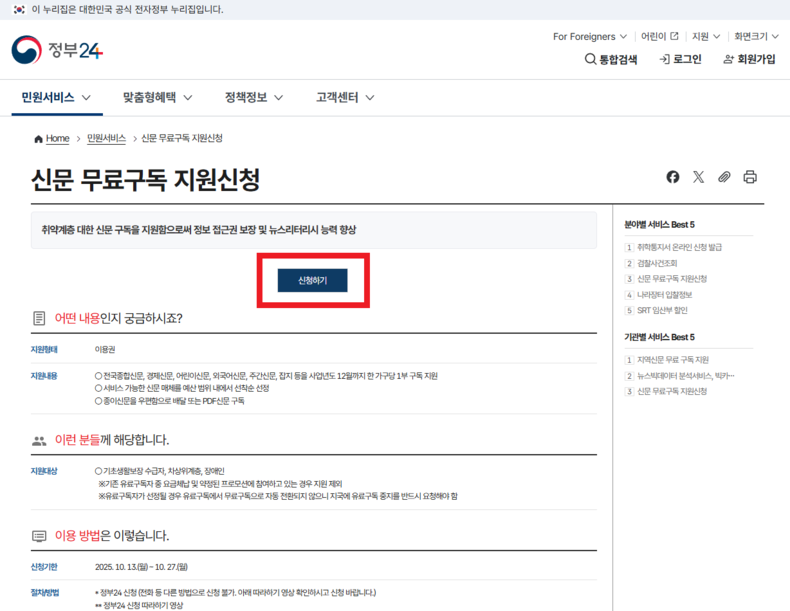
Task: Open 민원서비스 main menu
Action: (57, 97)
